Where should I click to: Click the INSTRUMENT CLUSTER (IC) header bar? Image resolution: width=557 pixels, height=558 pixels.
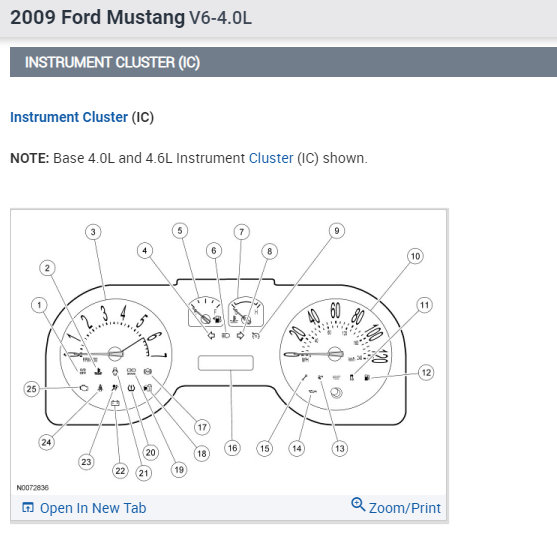click(283, 62)
